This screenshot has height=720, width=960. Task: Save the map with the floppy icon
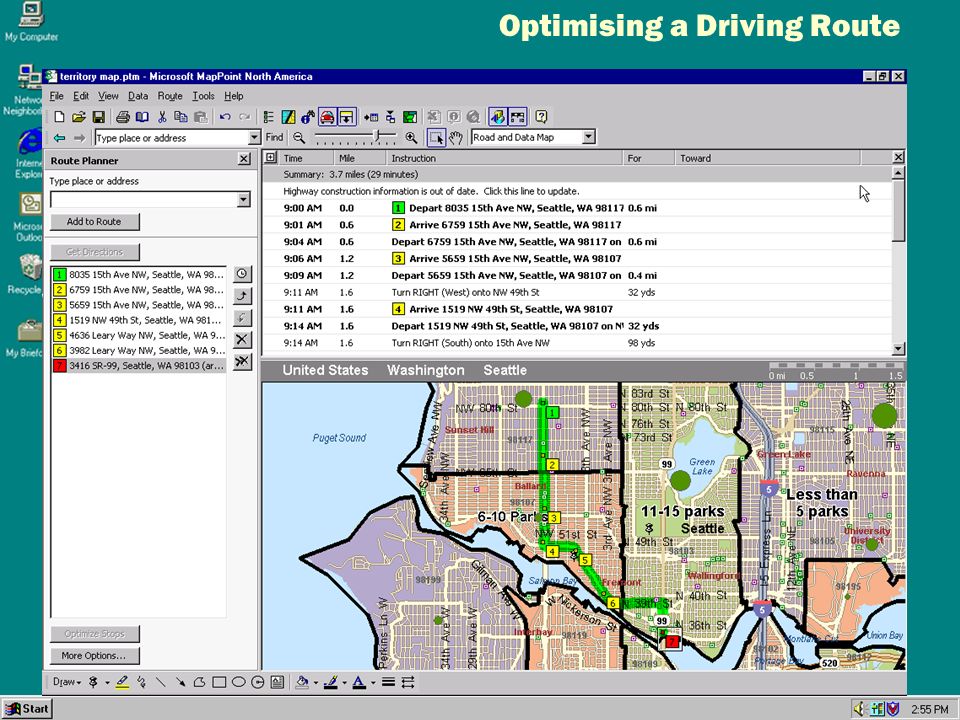point(98,117)
